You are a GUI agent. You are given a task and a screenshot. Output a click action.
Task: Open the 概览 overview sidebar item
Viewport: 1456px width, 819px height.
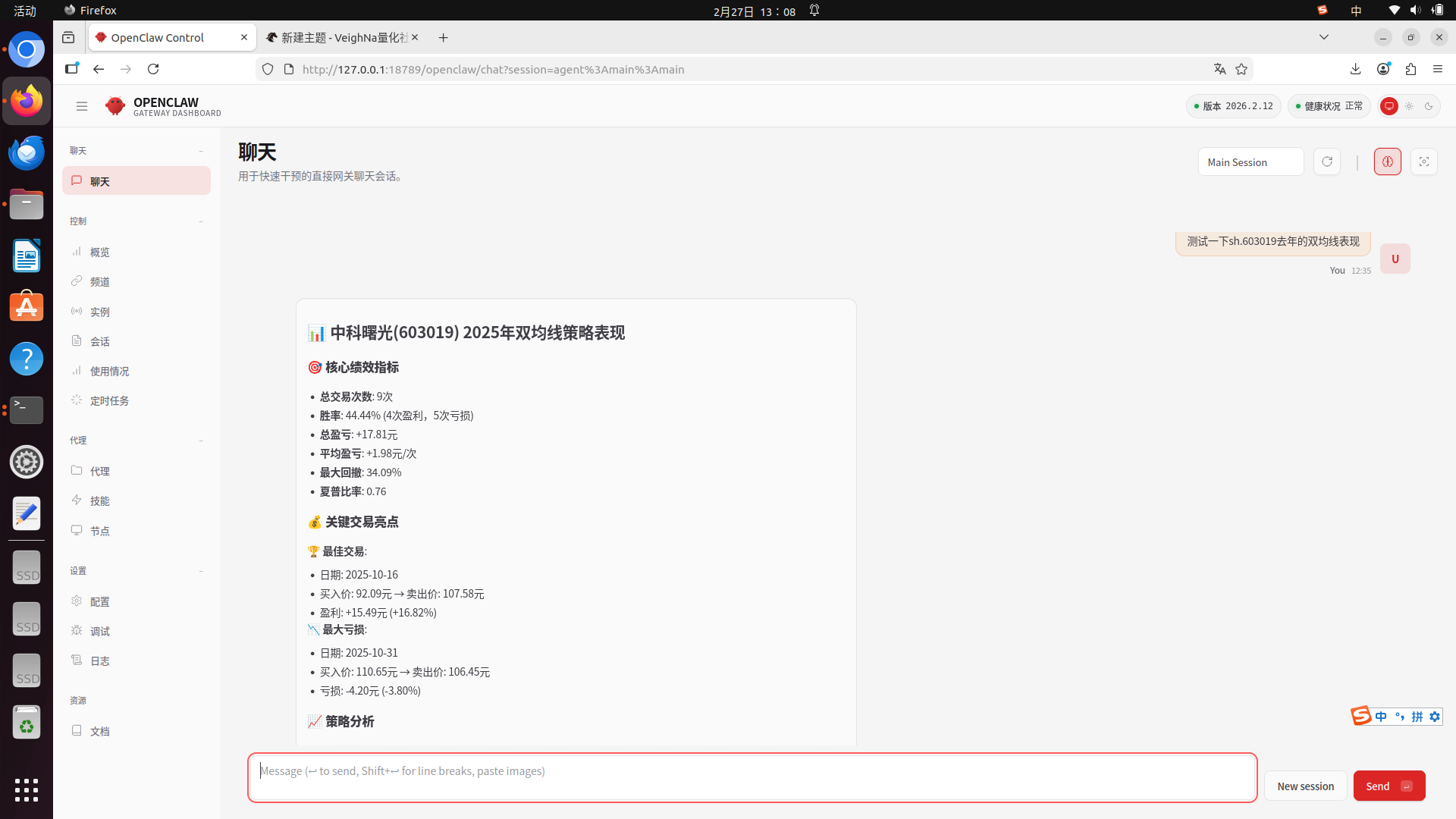click(99, 252)
